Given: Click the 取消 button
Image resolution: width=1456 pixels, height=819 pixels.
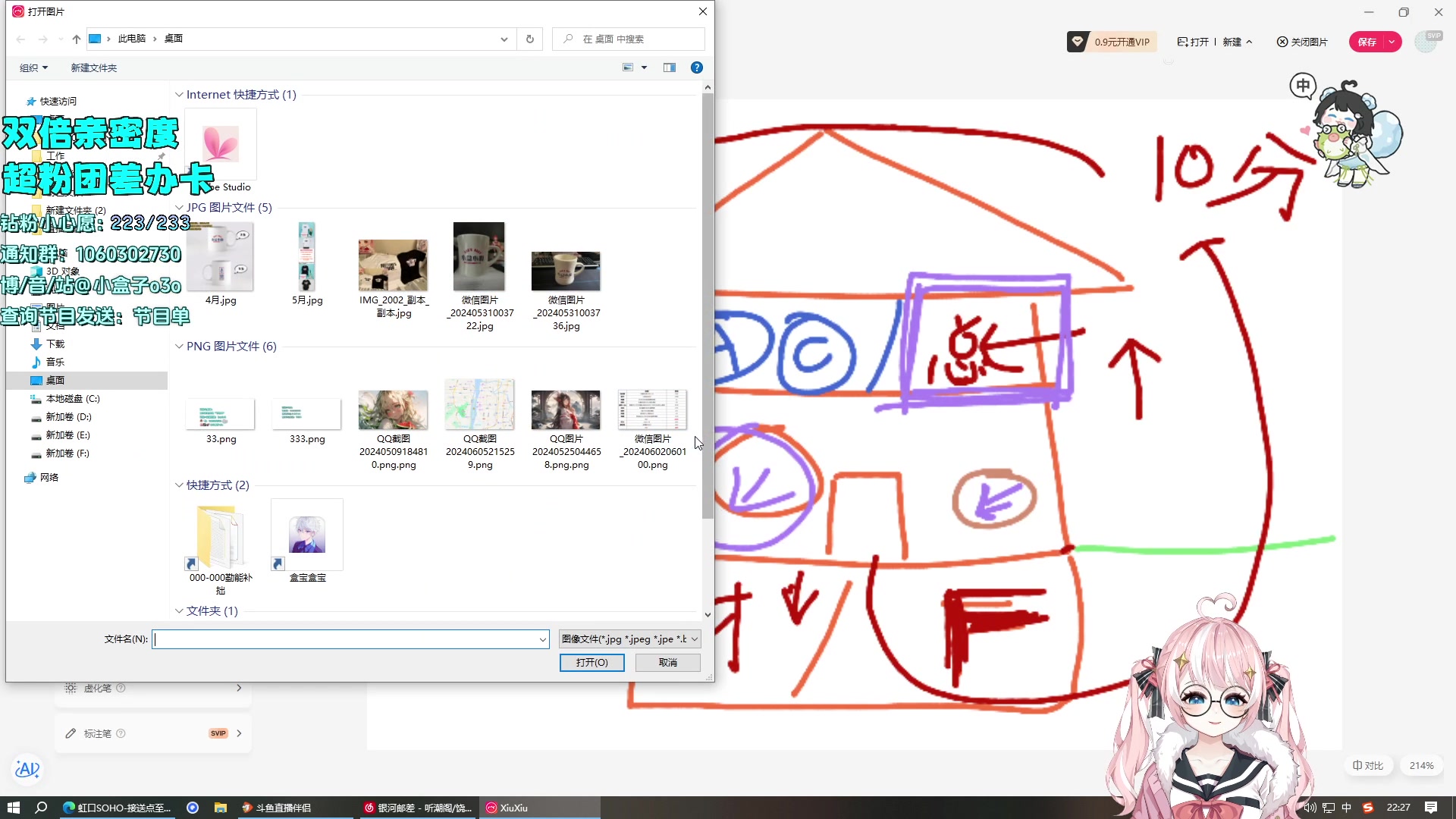Looking at the screenshot, I should (x=667, y=662).
